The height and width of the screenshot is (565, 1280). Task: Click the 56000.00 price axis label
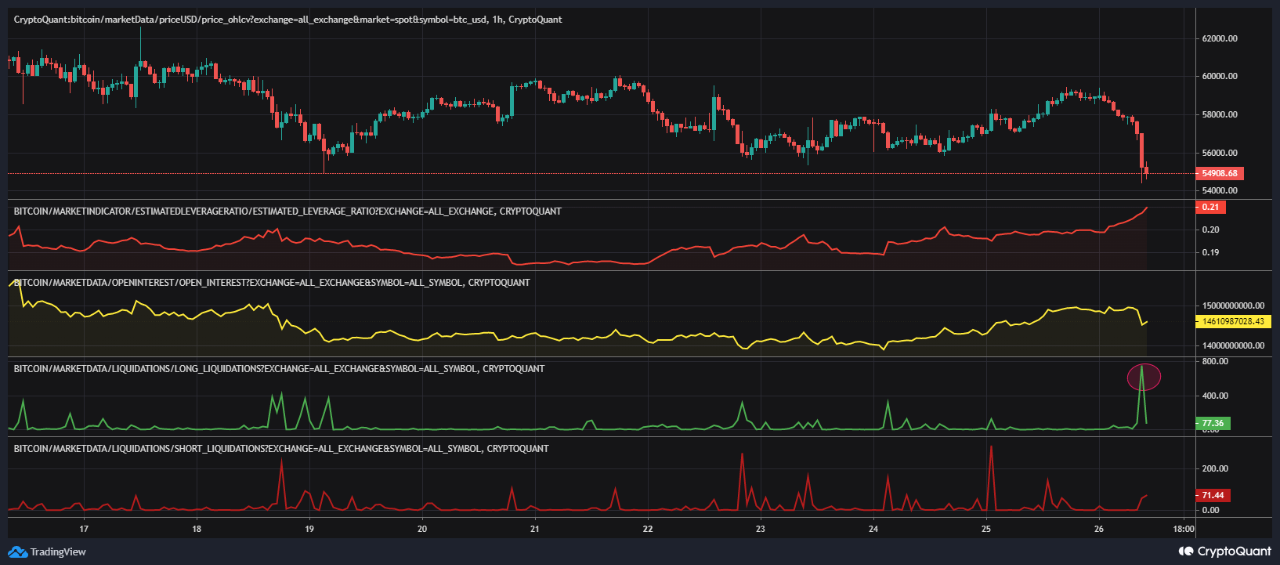click(x=1219, y=153)
